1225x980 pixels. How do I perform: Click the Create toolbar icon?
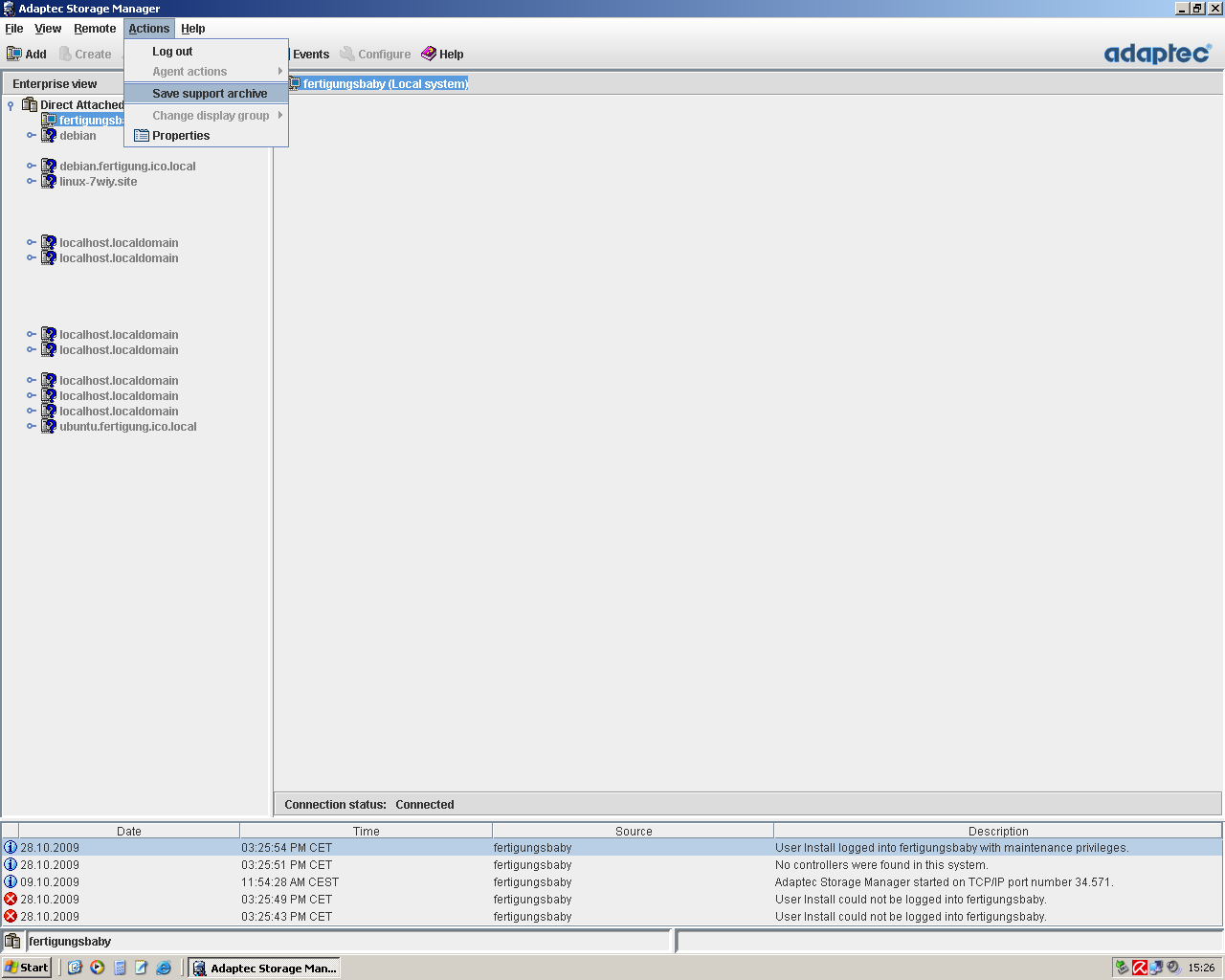65,54
